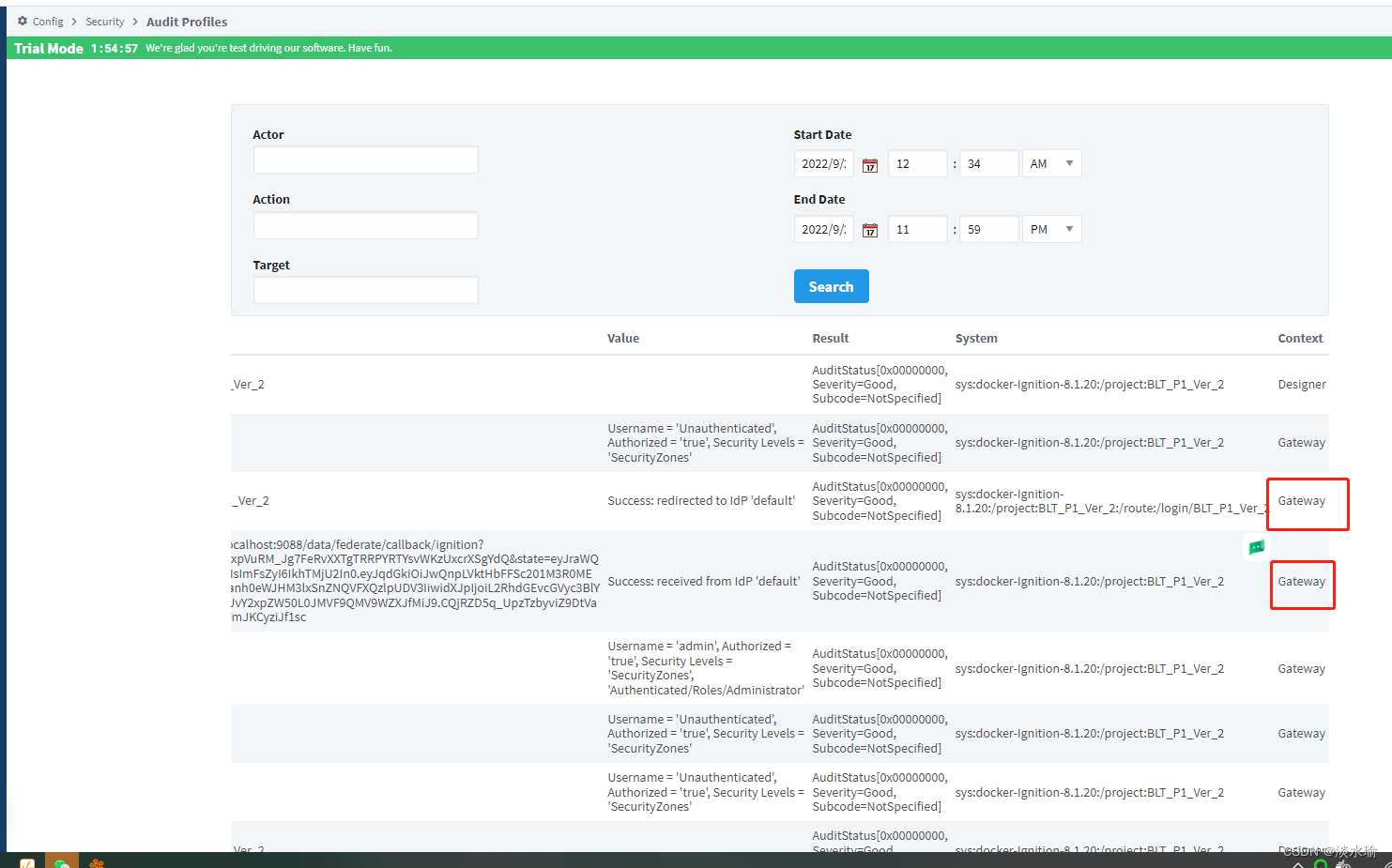Select Gateway cell in 'received from IdP' row
The width and height of the screenshot is (1392, 868).
tap(1302, 582)
